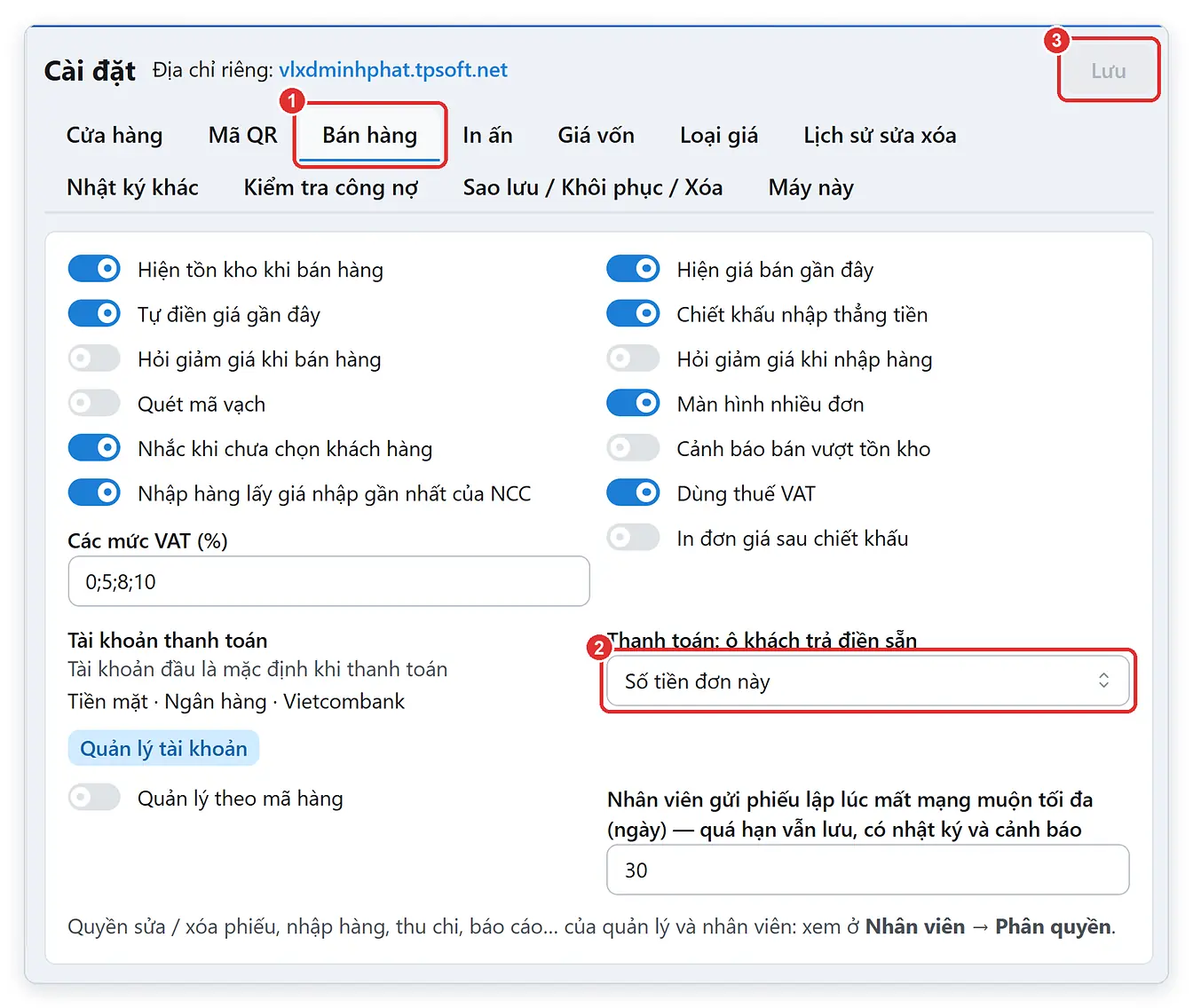Toggle 'Dùng thuế VAT' switch
The height and width of the screenshot is (1008, 1193).
point(633,492)
